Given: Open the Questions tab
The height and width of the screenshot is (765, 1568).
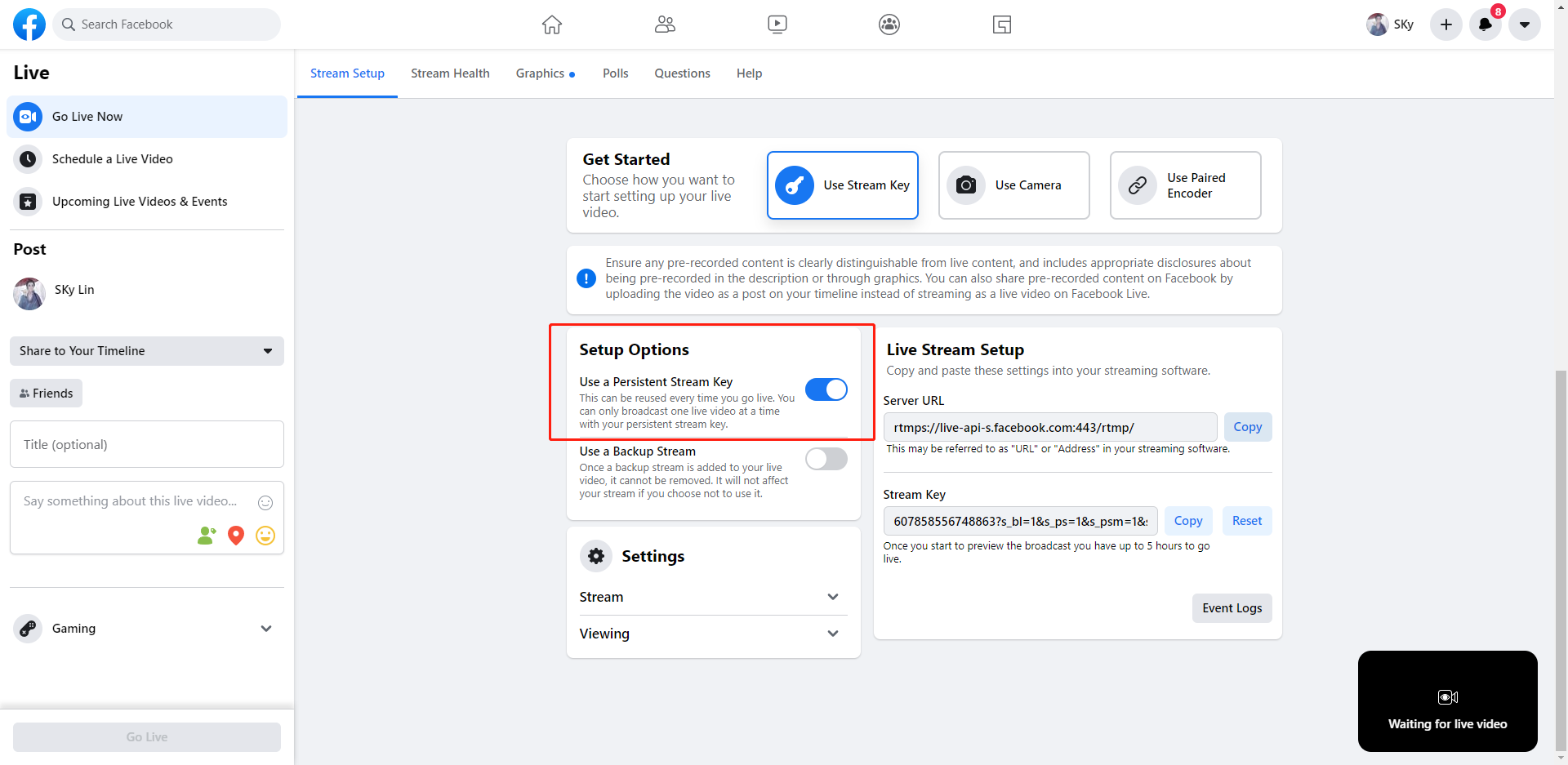Looking at the screenshot, I should (682, 73).
